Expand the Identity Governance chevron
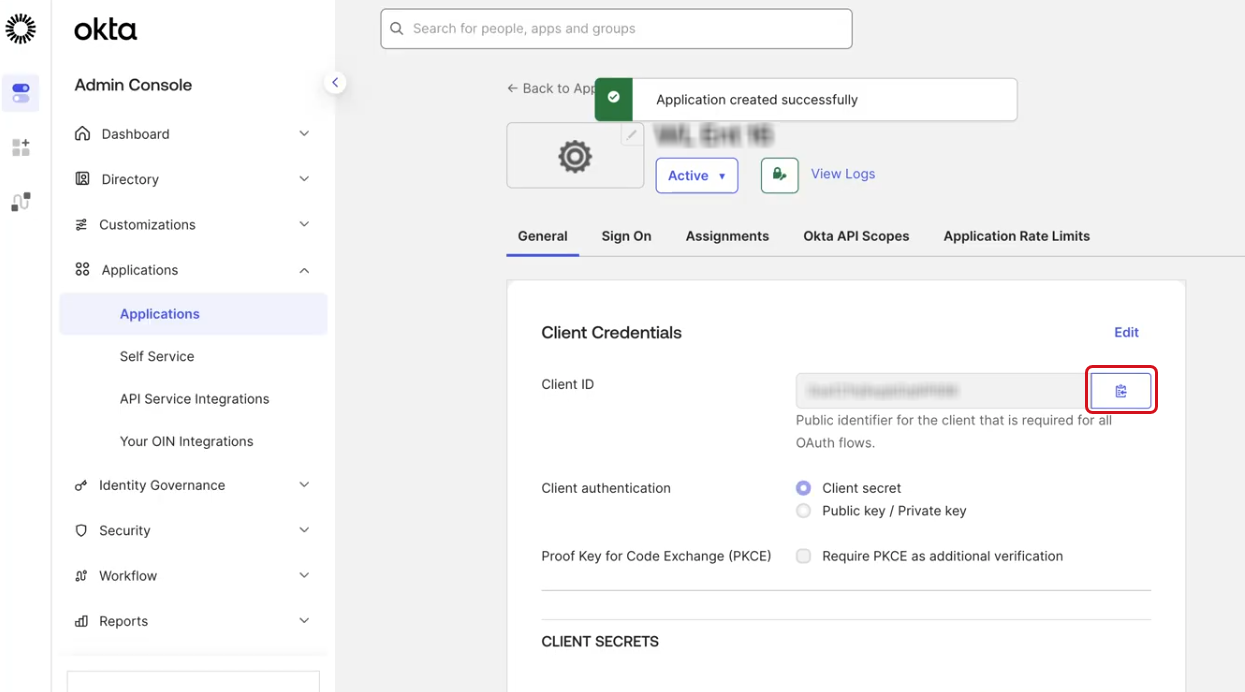Viewport: 1245px width, 692px height. pos(304,485)
